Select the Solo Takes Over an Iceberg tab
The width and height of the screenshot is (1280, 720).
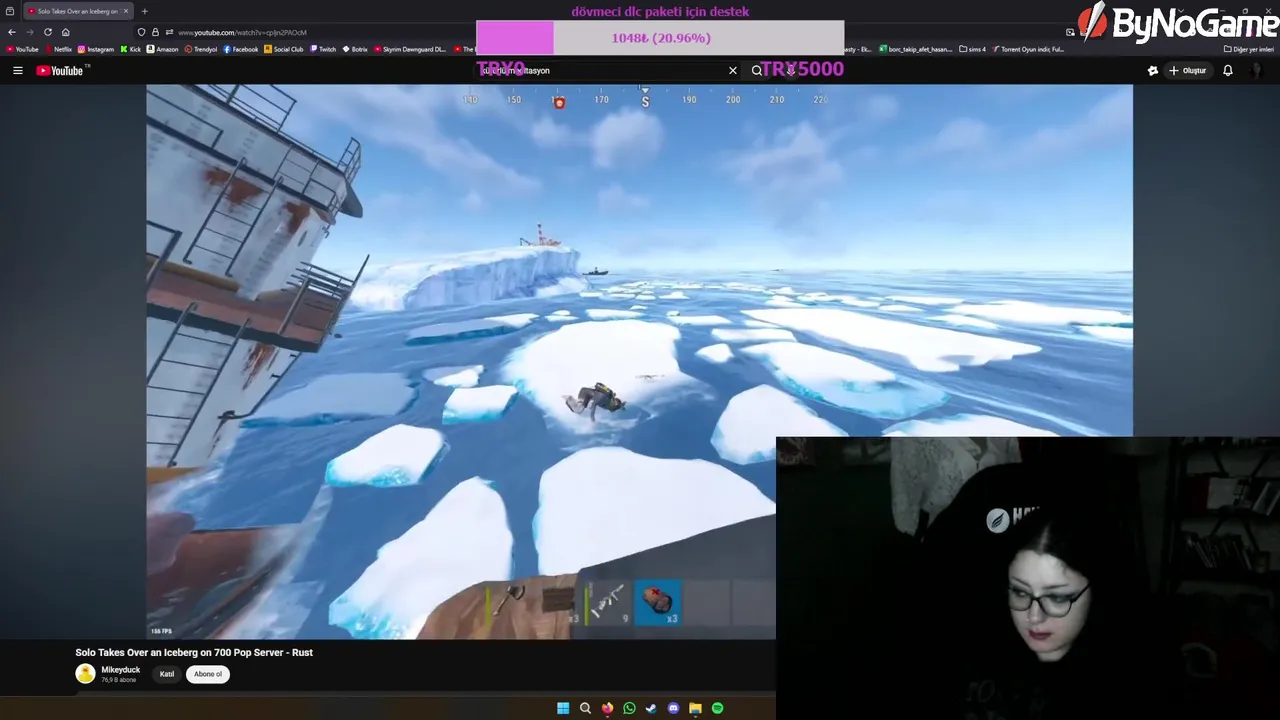77,11
